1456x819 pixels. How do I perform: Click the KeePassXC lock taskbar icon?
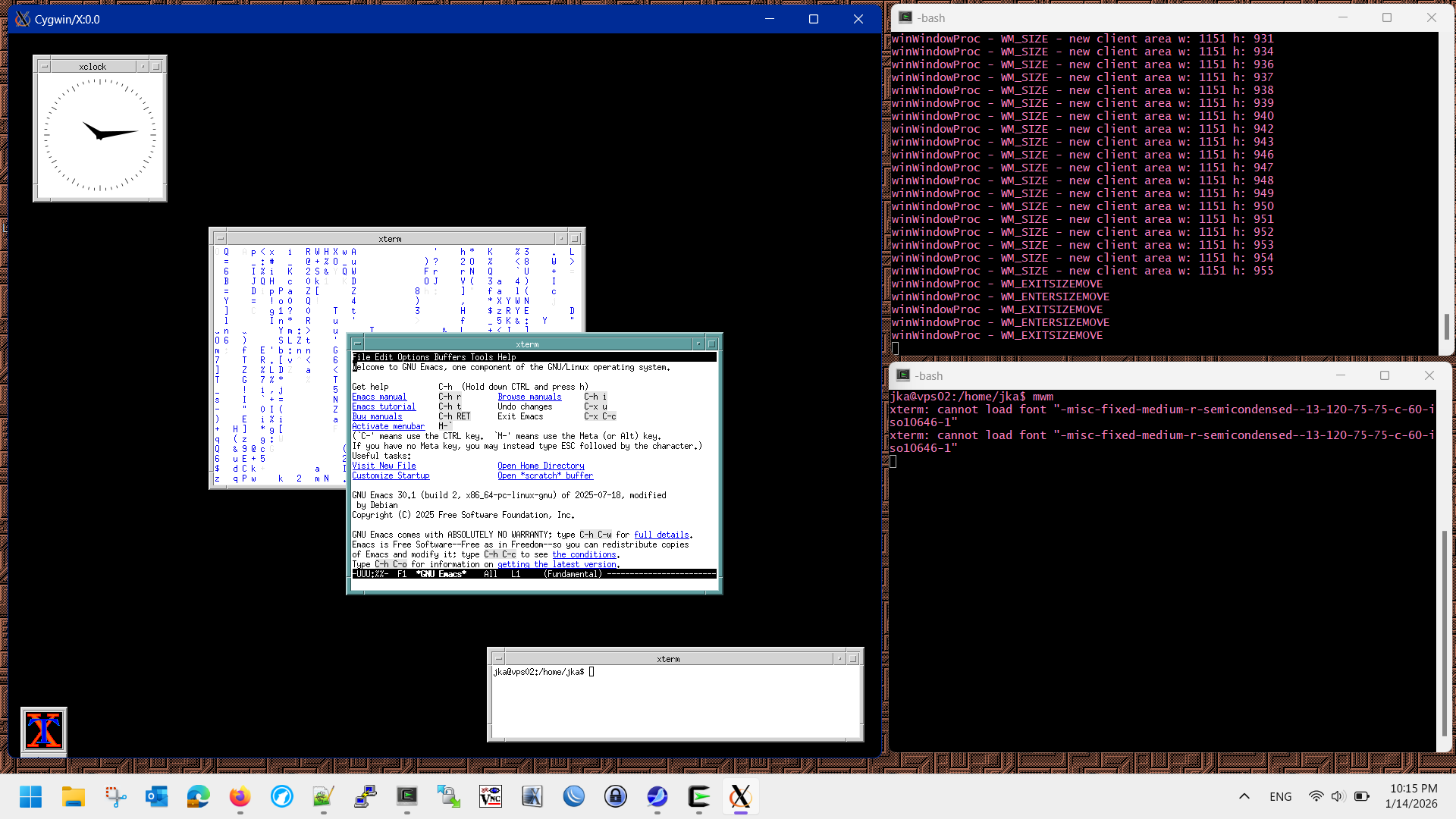coord(615,796)
